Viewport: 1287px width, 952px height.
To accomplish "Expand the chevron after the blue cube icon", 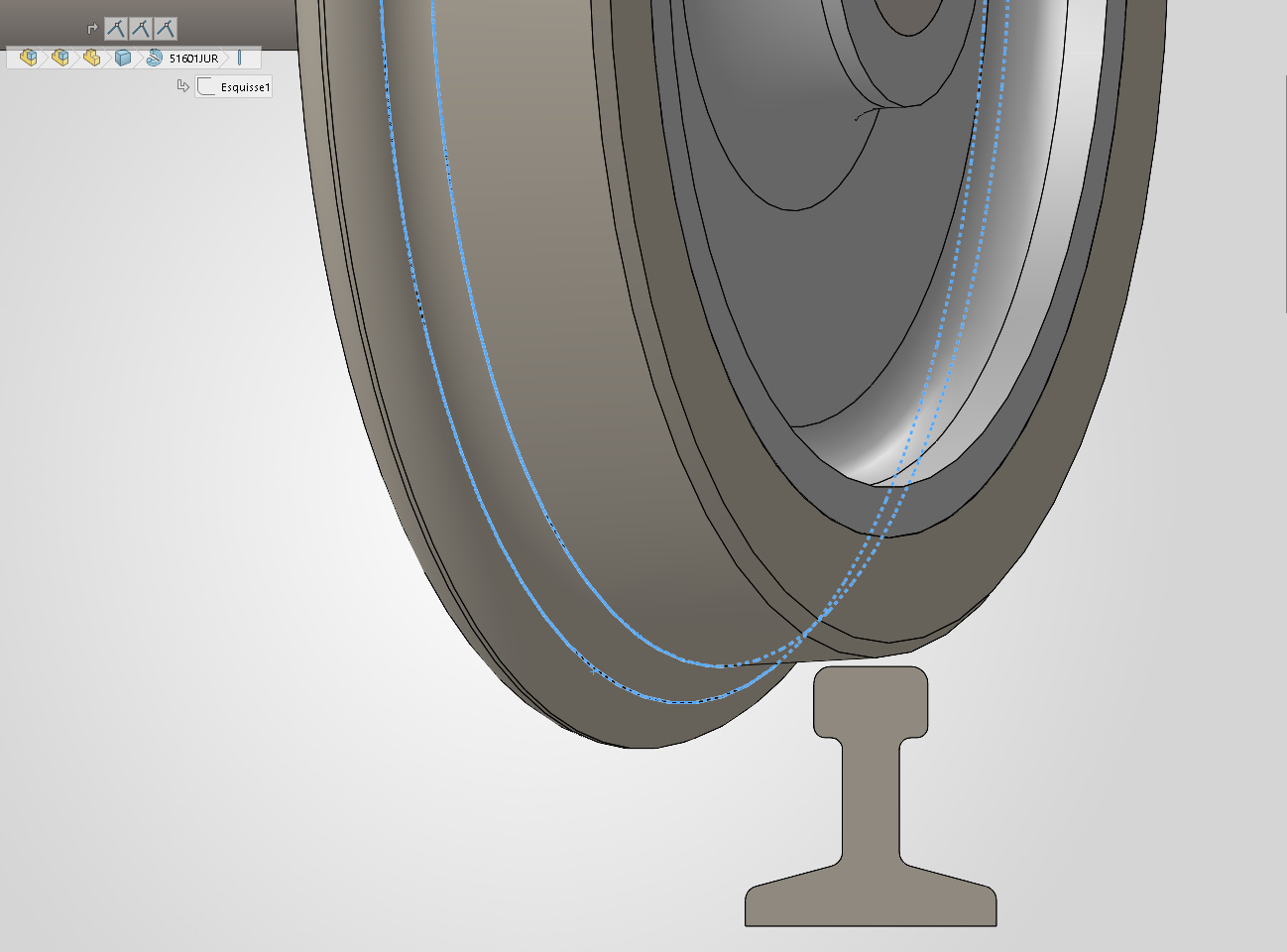I will 138,59.
